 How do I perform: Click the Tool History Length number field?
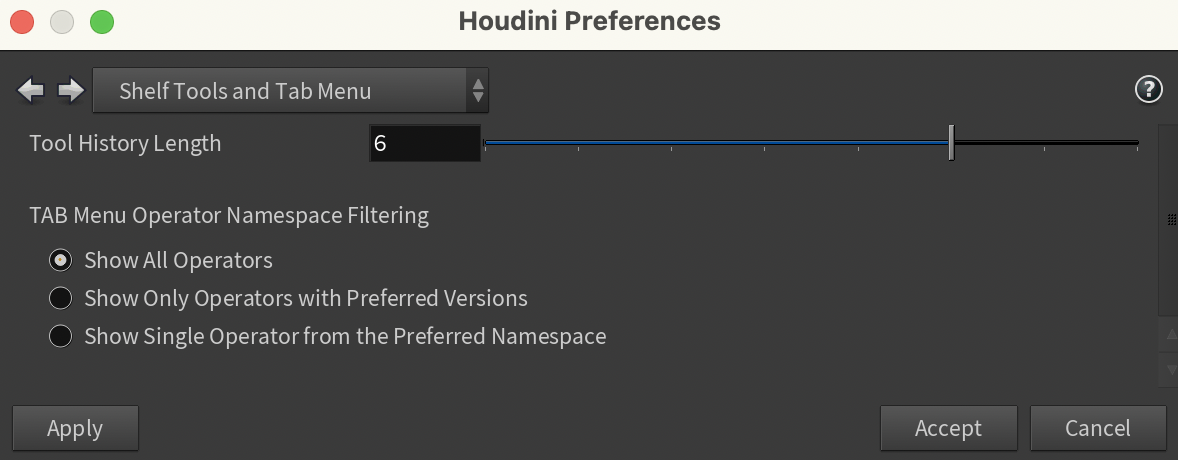424,143
